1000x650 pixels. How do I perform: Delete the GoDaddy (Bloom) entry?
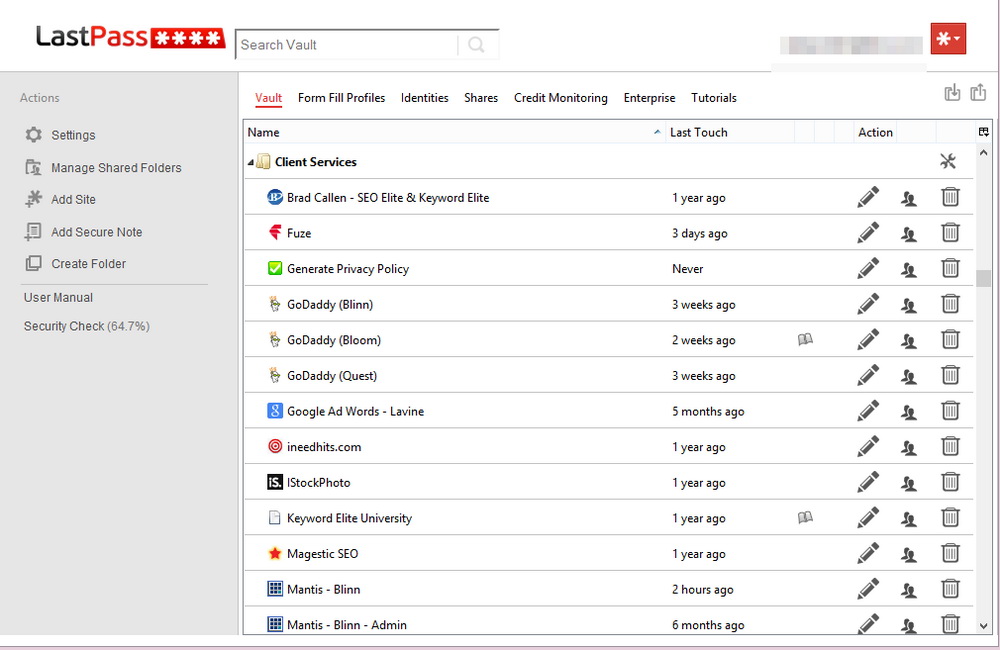click(950, 340)
